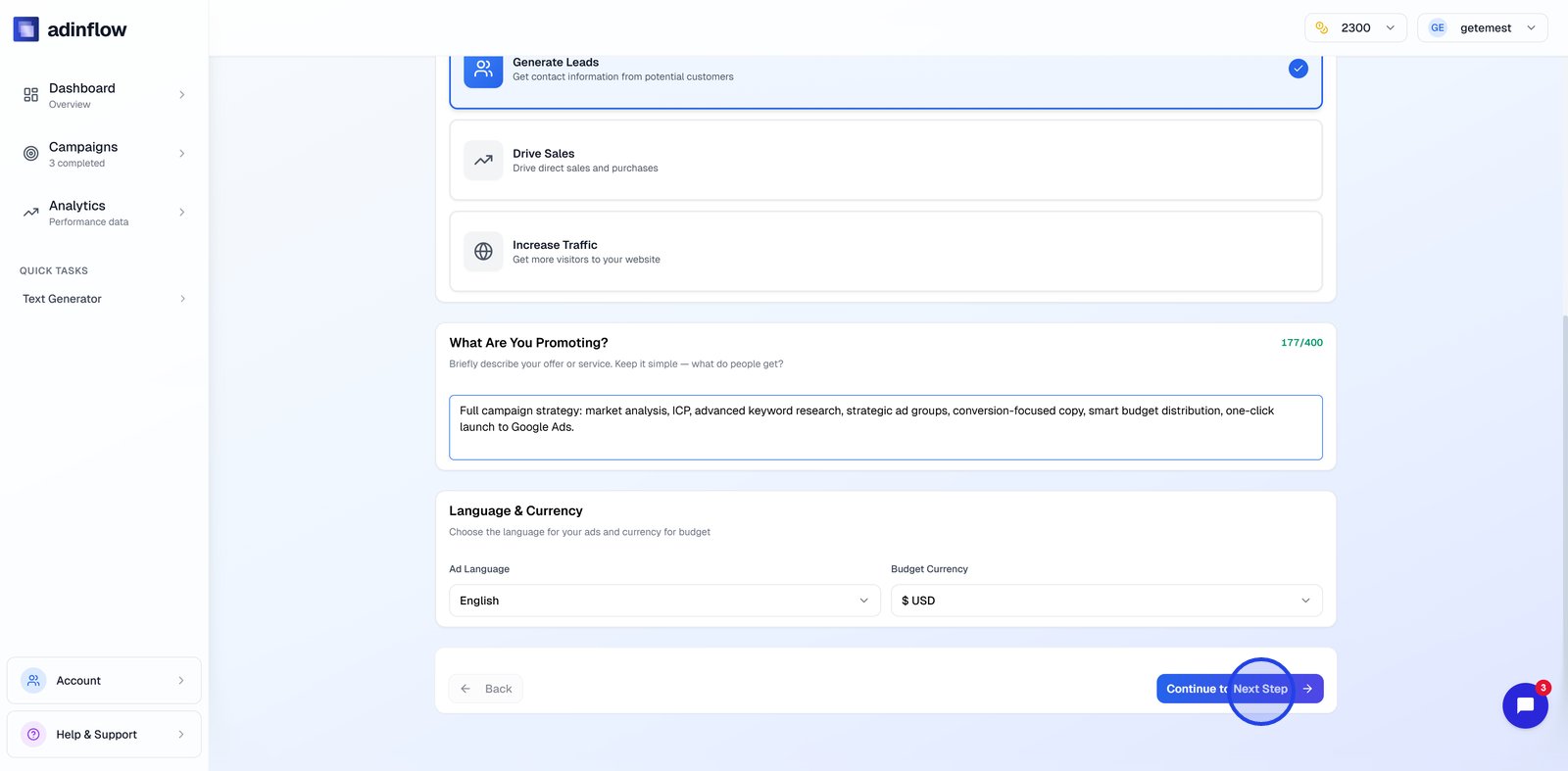This screenshot has height=771, width=1568.
Task: Open the chat support bubble icon
Action: [x=1525, y=705]
